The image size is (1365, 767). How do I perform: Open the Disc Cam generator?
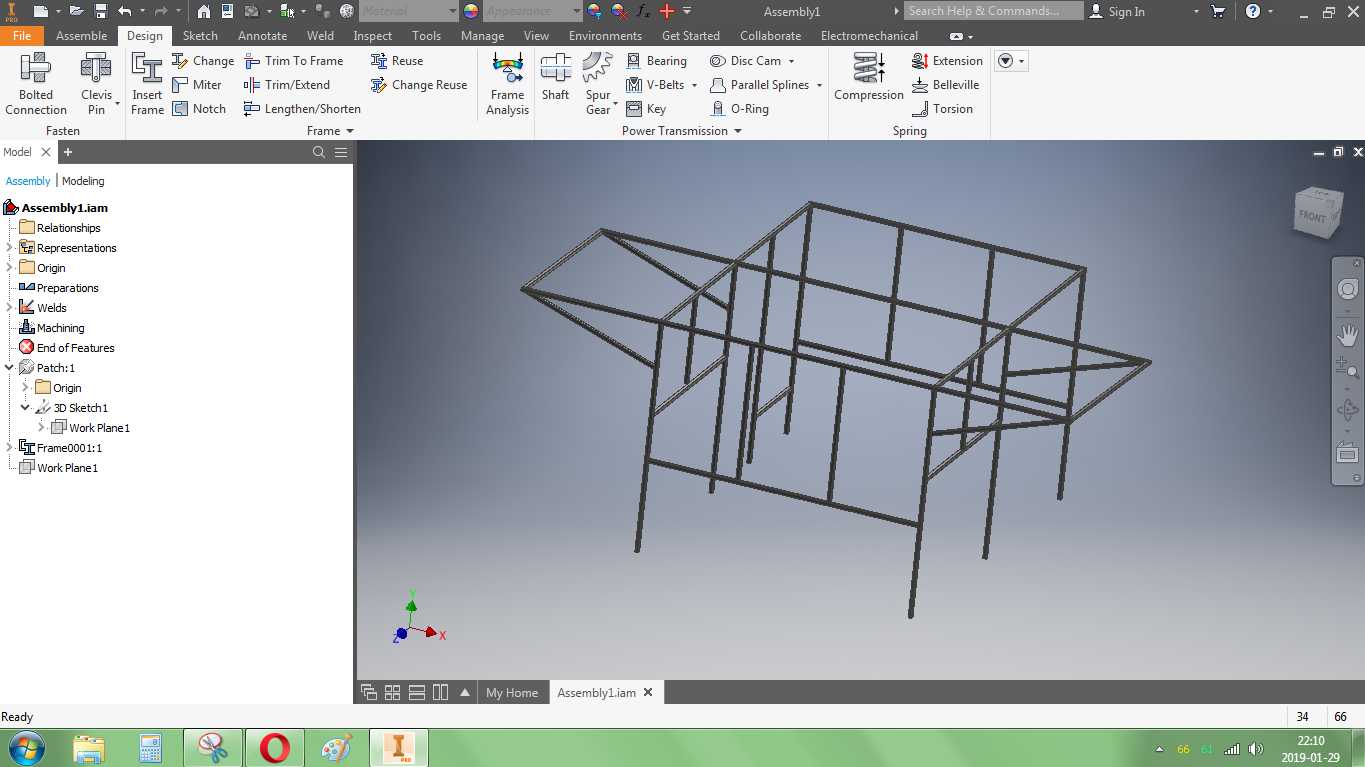pos(745,61)
